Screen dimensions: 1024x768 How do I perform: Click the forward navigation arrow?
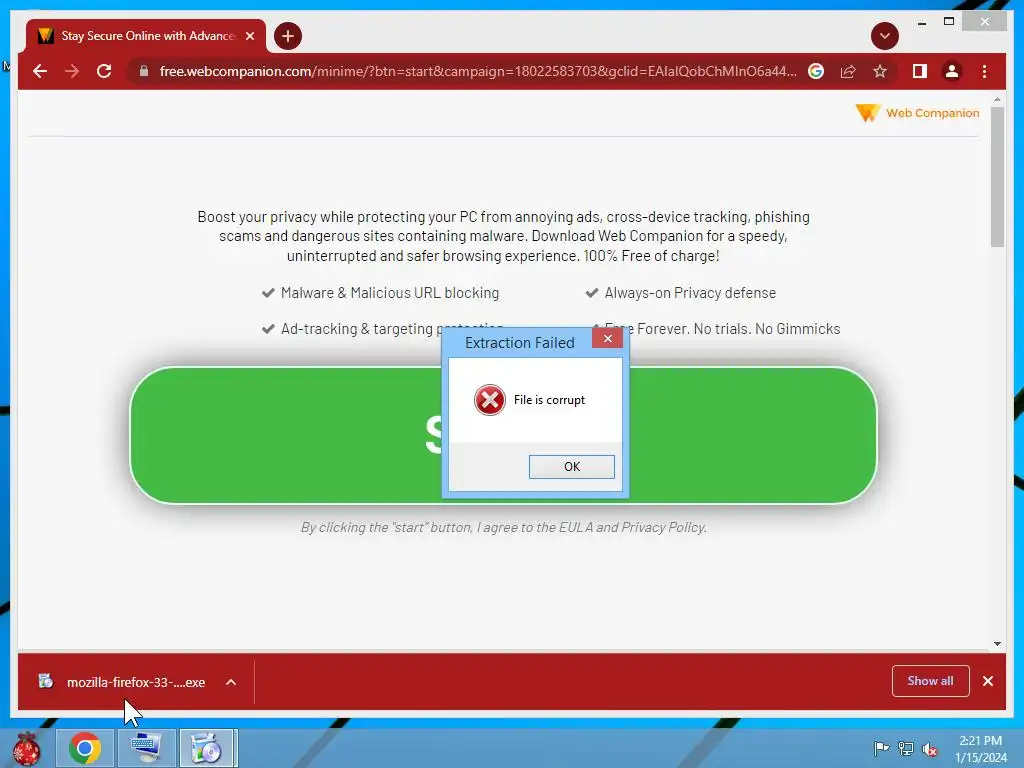pos(72,71)
